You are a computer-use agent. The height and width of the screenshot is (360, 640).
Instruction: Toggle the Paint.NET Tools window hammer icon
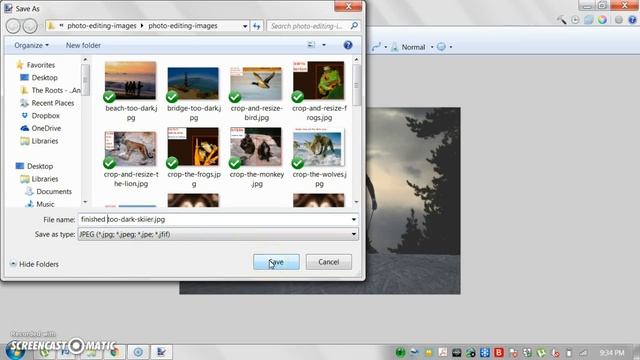pos(562,20)
